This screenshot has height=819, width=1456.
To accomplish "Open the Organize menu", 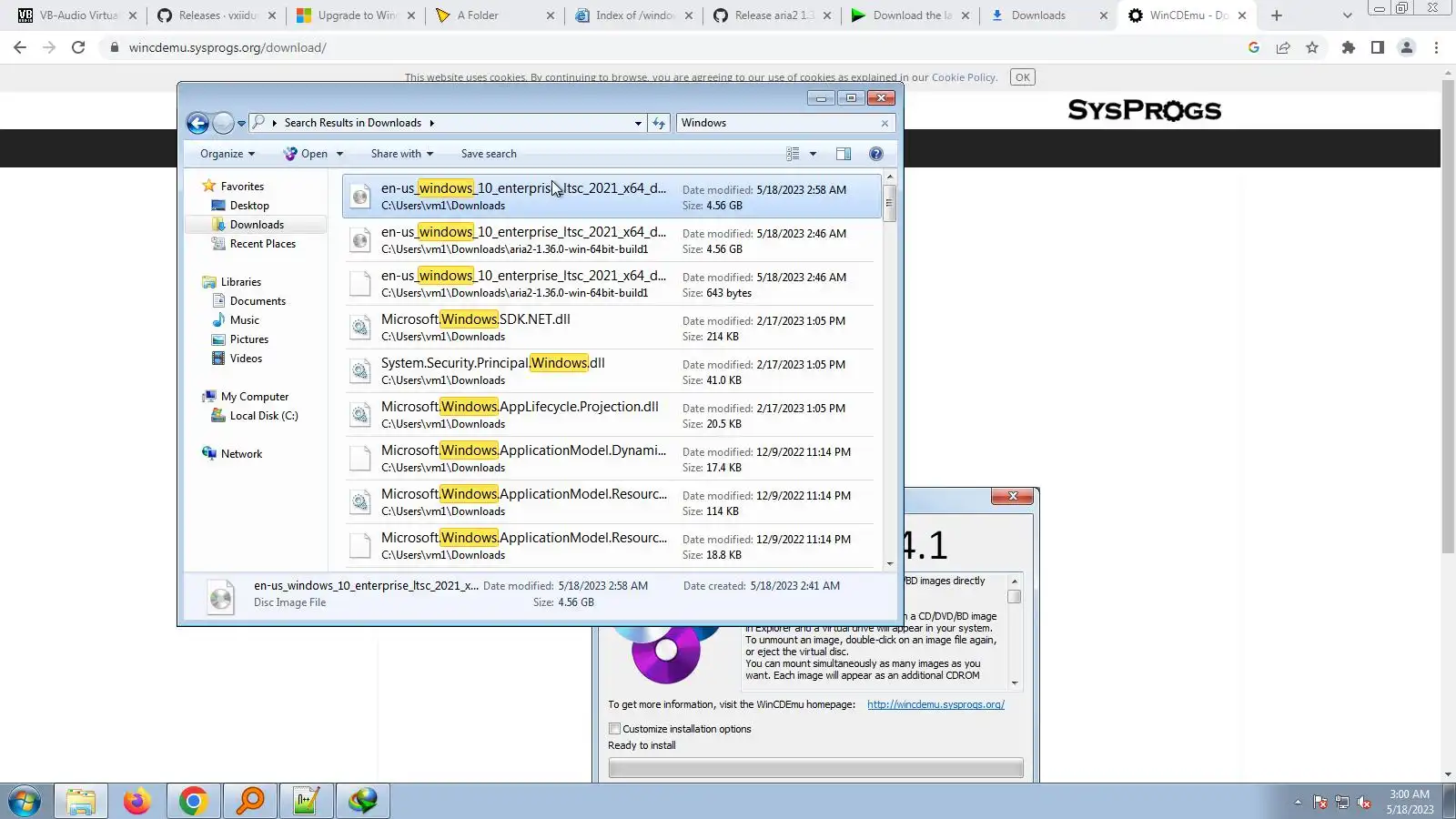I will [227, 154].
